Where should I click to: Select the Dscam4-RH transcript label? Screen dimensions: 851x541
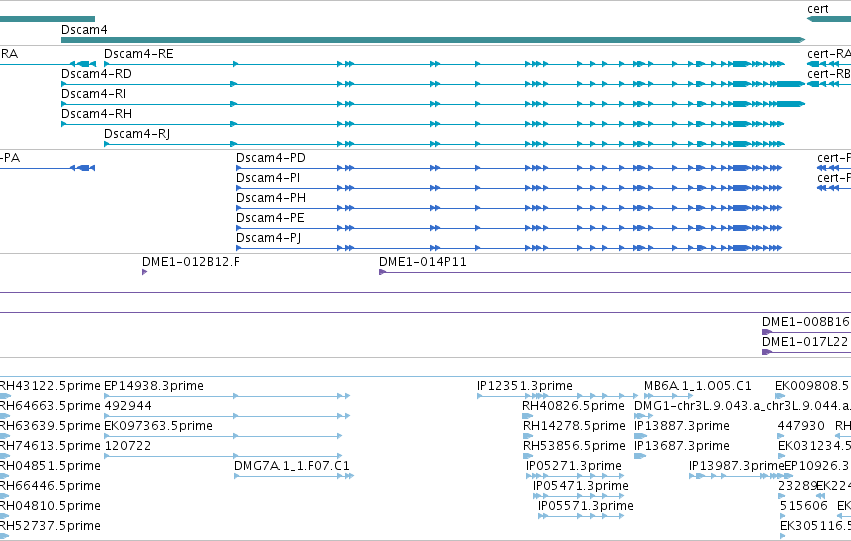pyautogui.click(x=97, y=114)
